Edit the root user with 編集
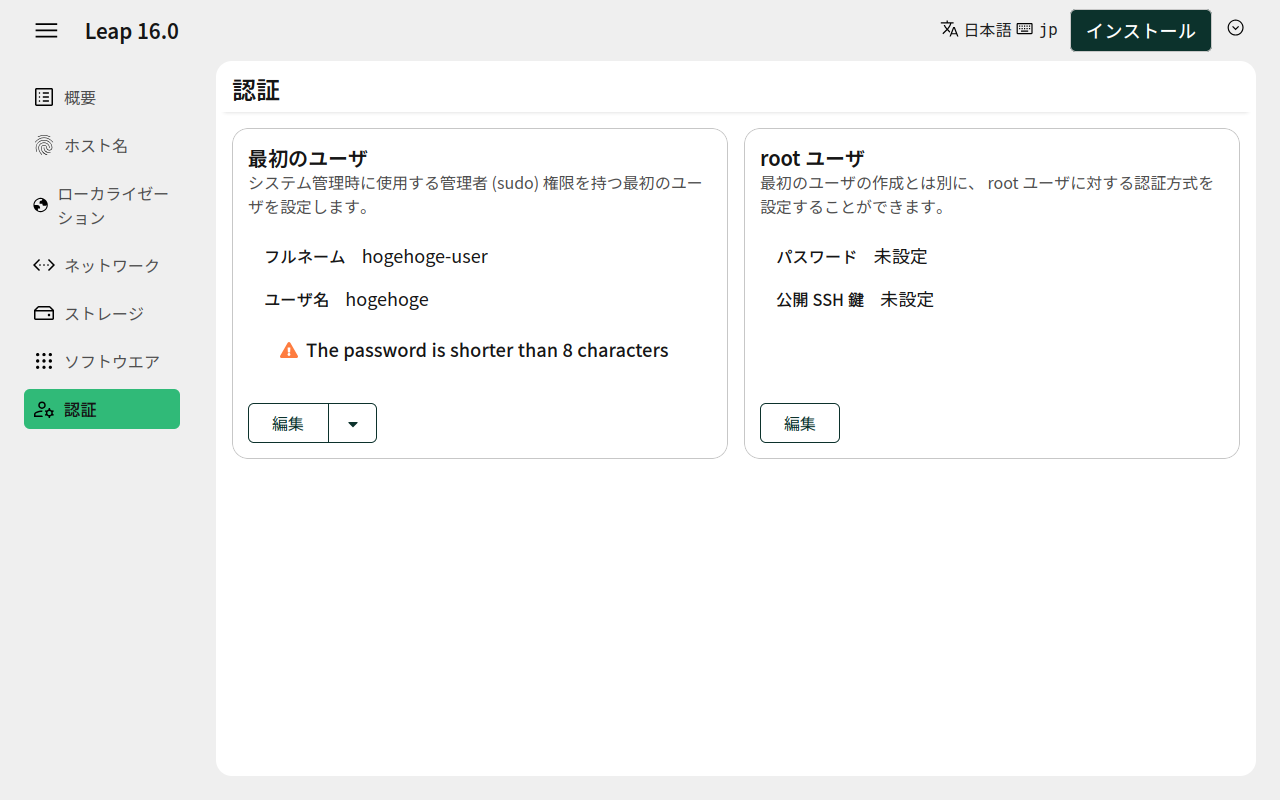 click(800, 423)
